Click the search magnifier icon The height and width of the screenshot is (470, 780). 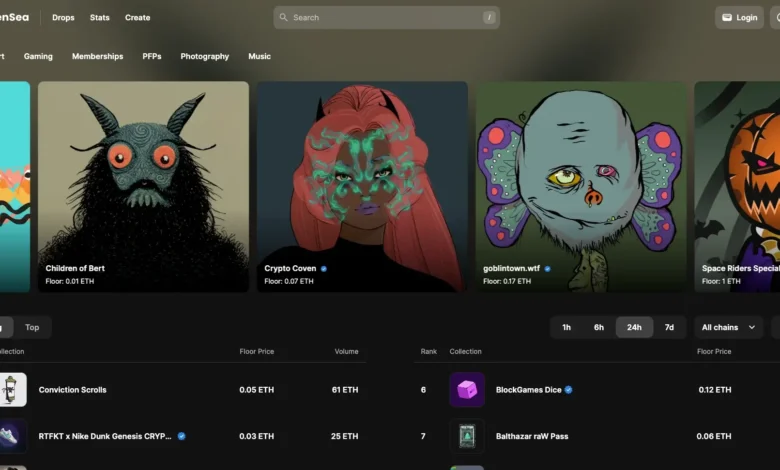coord(284,18)
